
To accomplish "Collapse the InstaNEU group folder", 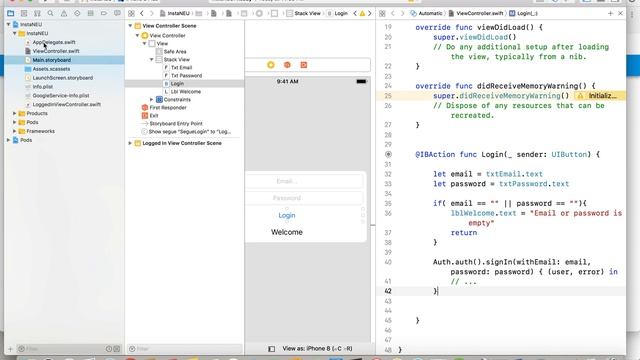I will (15, 33).
